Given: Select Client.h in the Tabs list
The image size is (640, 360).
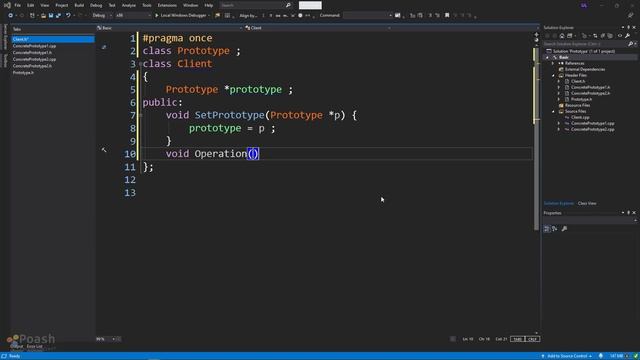Looking at the screenshot, I should [53, 39].
